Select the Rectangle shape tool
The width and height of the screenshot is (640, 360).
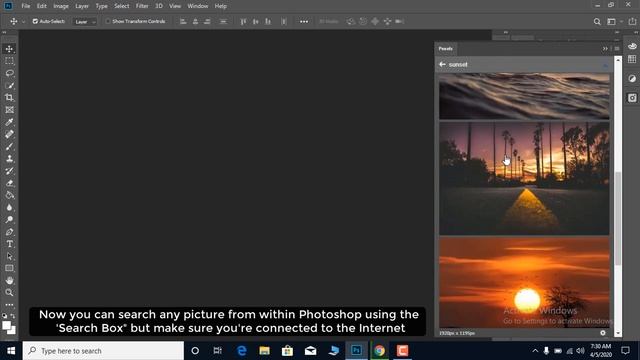(x=9, y=268)
